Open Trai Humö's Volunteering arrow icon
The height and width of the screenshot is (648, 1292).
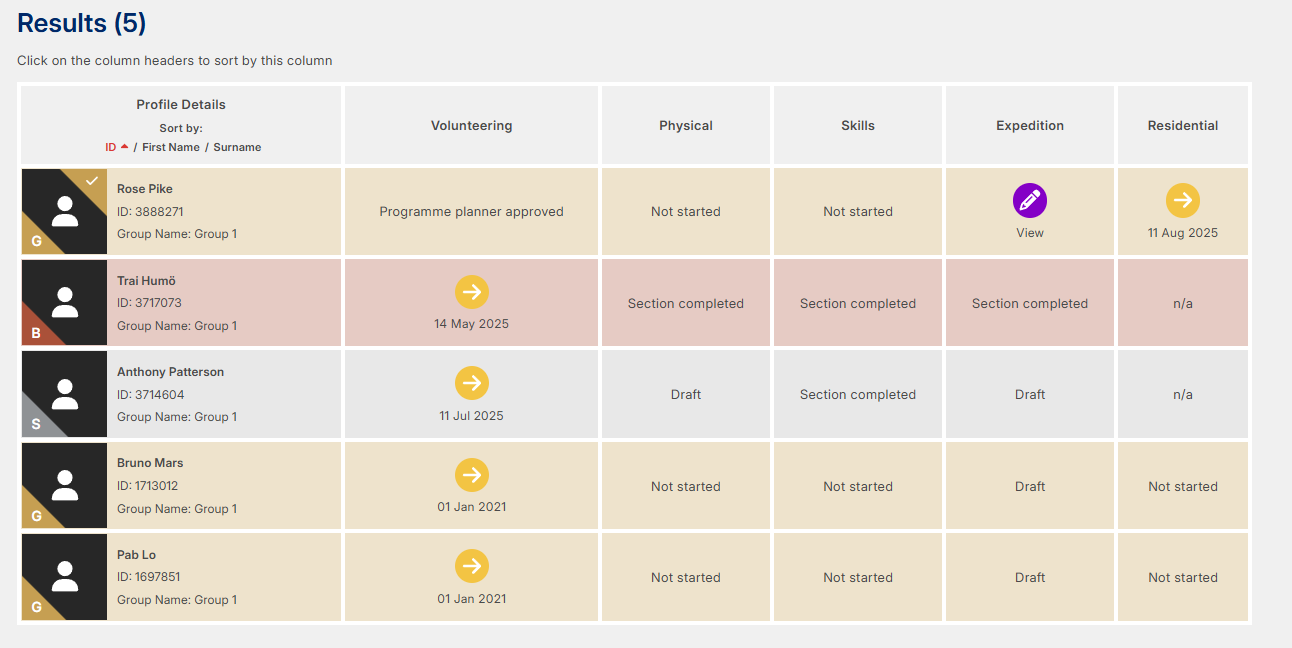tap(471, 292)
